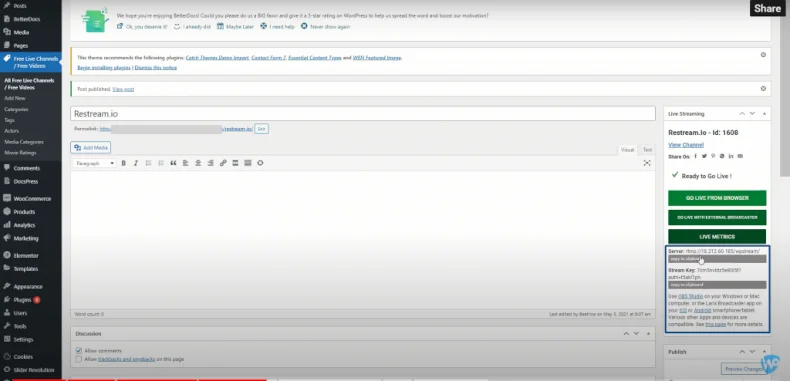Open the insert link tool
The width and height of the screenshot is (790, 381).
coord(223,163)
